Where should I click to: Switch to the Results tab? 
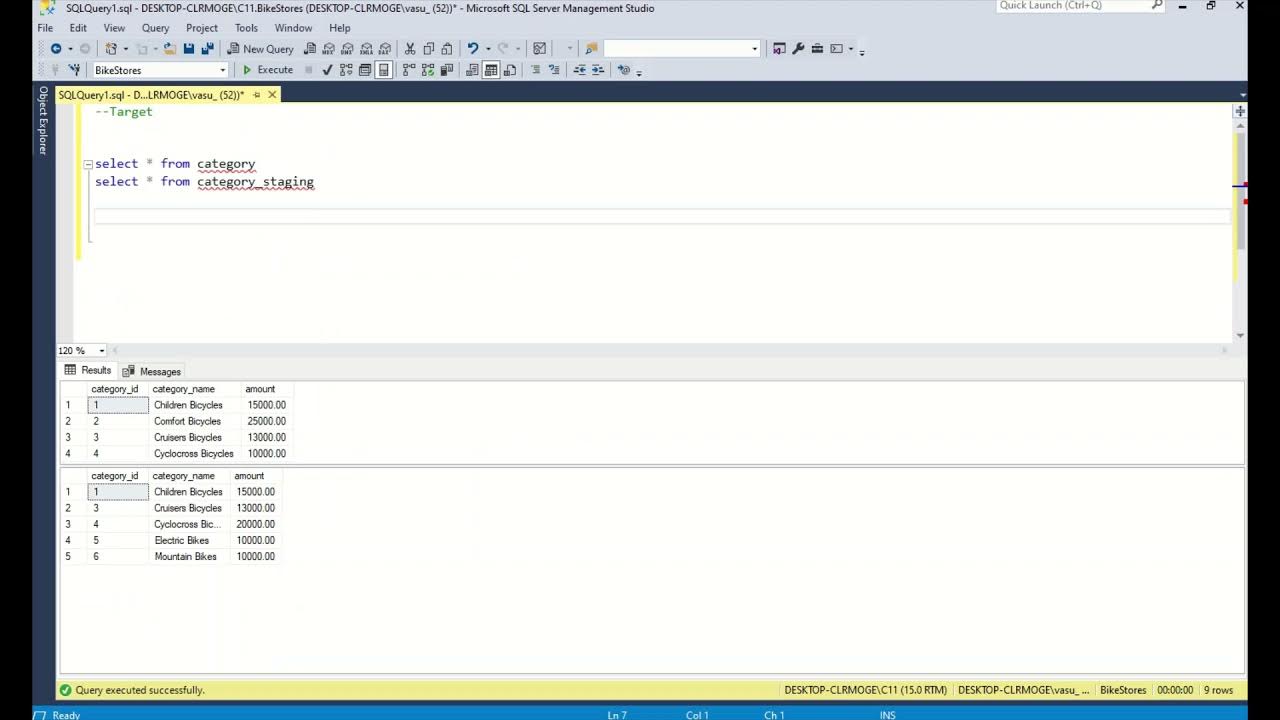pyautogui.click(x=88, y=371)
